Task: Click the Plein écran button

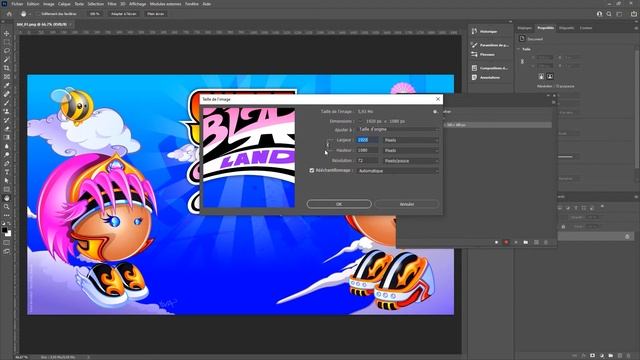Action: pos(156,14)
